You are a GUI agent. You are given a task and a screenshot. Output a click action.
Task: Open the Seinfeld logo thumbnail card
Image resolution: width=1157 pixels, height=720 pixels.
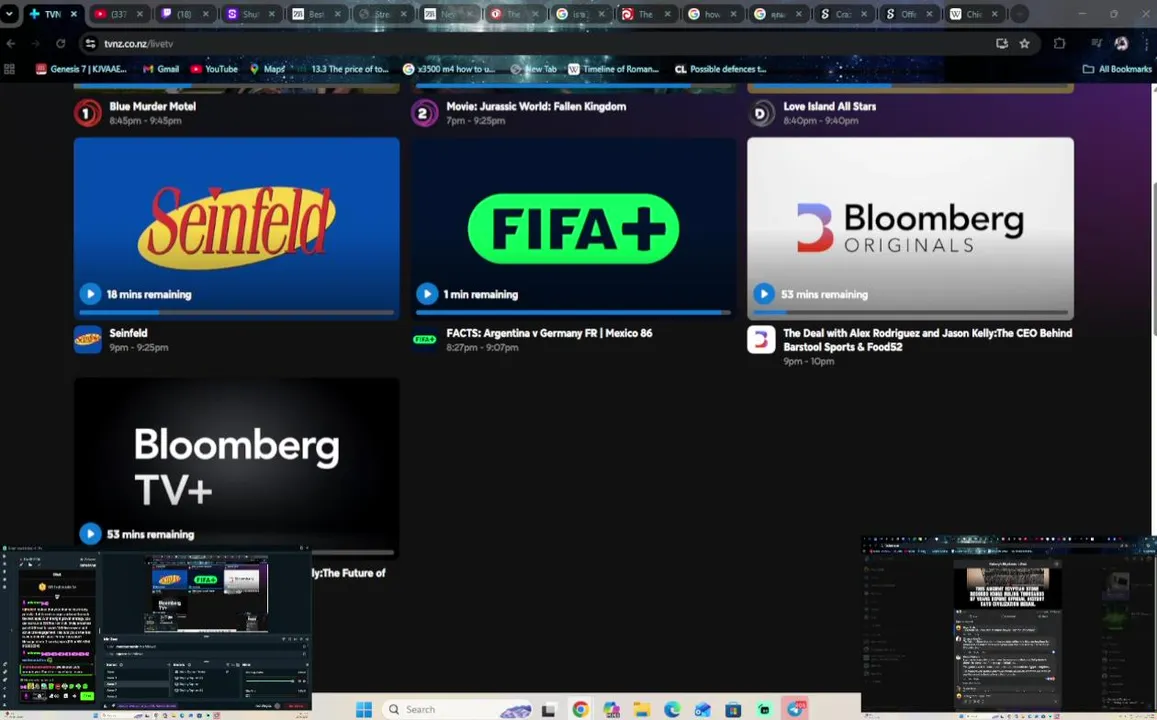click(236, 228)
